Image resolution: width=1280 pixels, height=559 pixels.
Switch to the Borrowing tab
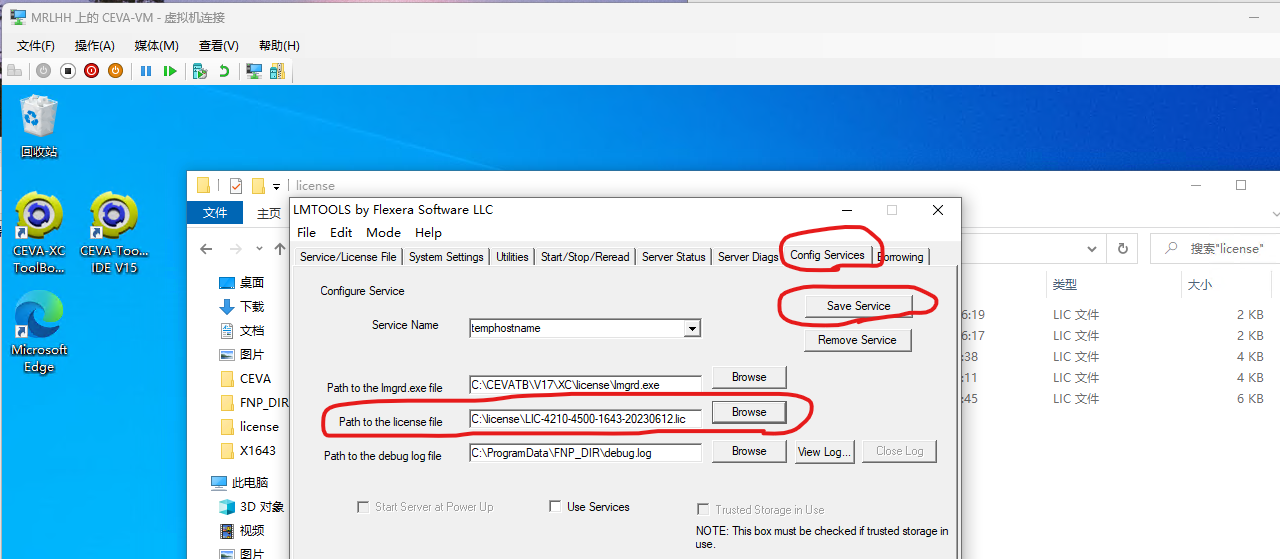900,257
